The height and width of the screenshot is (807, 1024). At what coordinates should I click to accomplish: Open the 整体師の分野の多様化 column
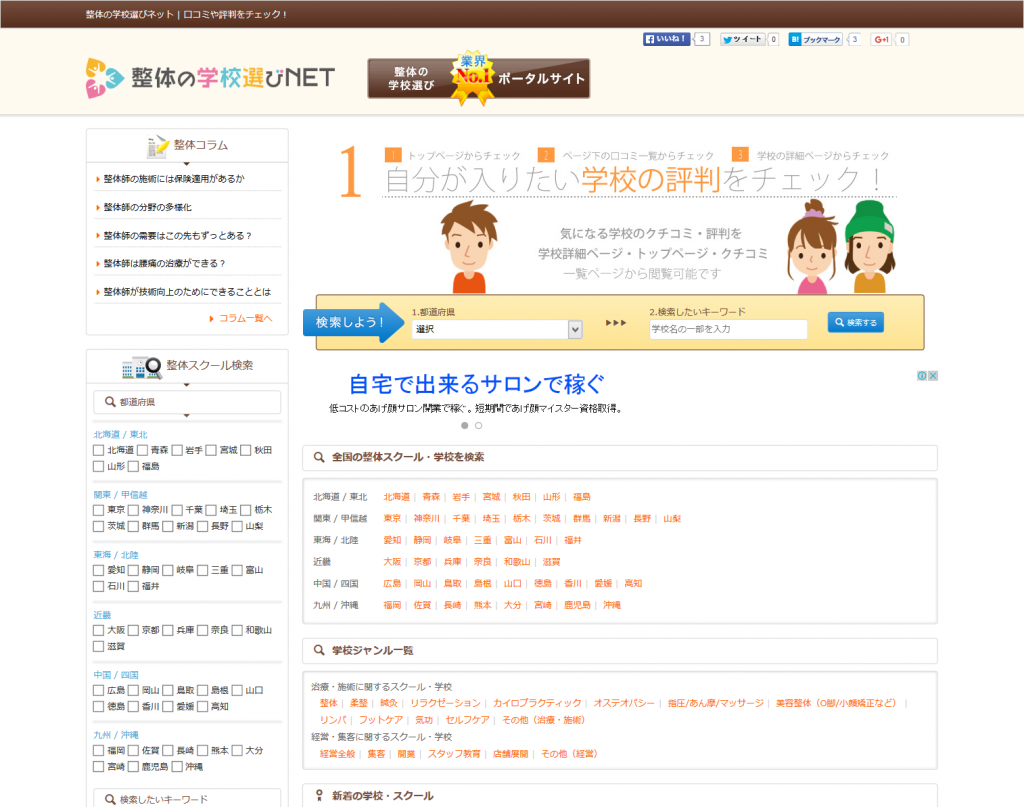coord(147,207)
